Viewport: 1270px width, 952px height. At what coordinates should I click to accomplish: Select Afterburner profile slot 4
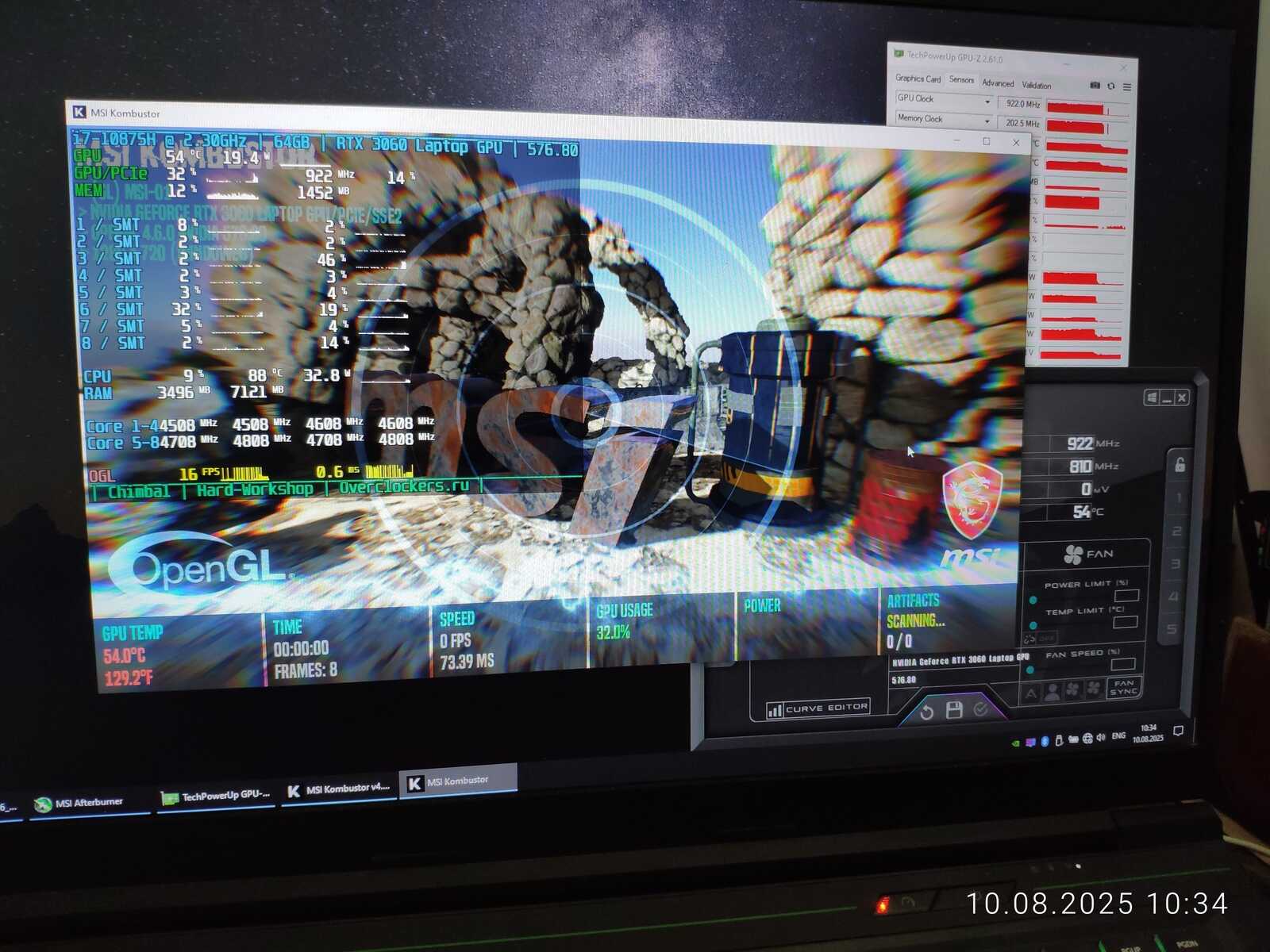pyautogui.click(x=1173, y=597)
